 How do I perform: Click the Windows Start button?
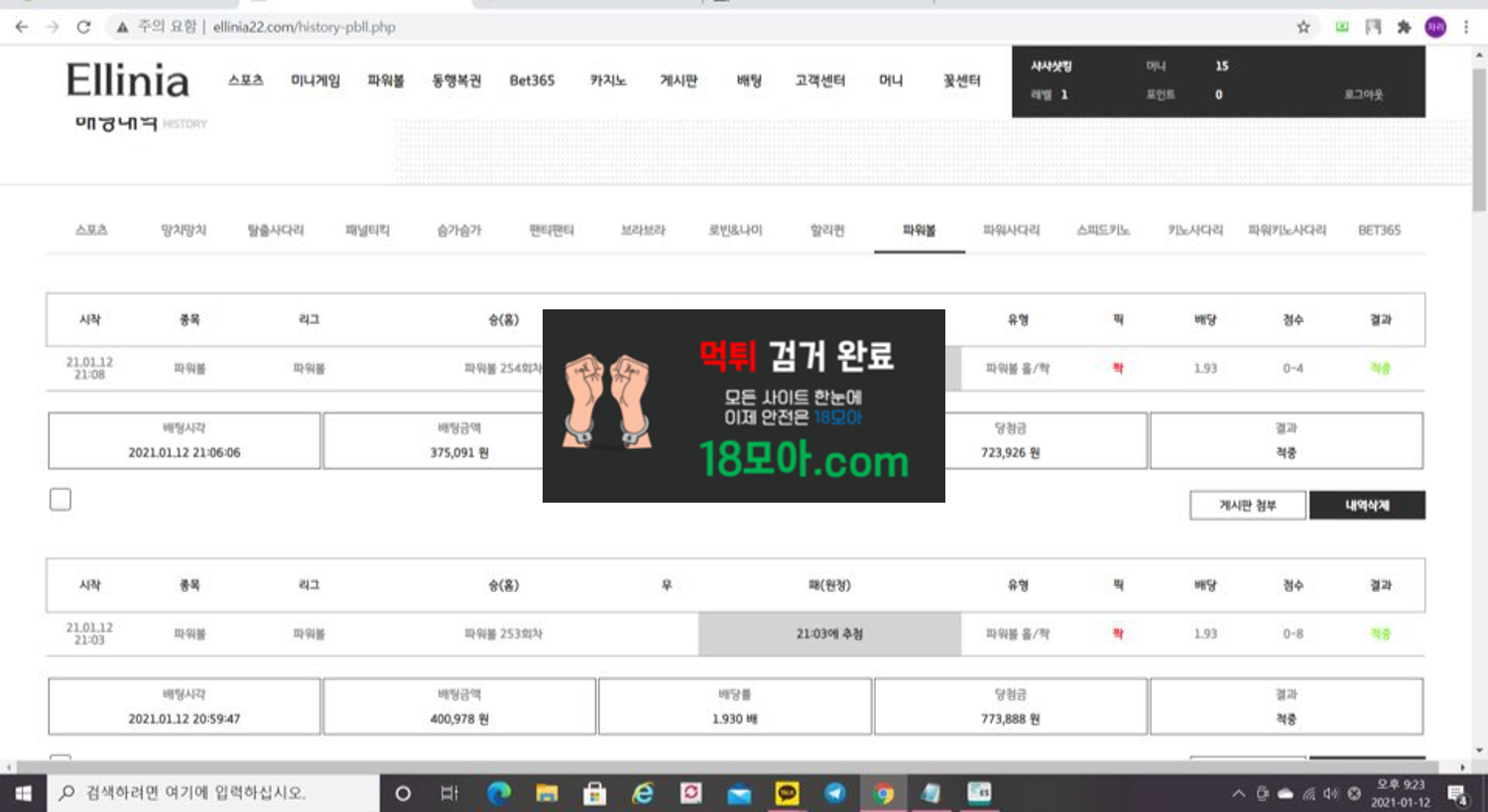23,793
